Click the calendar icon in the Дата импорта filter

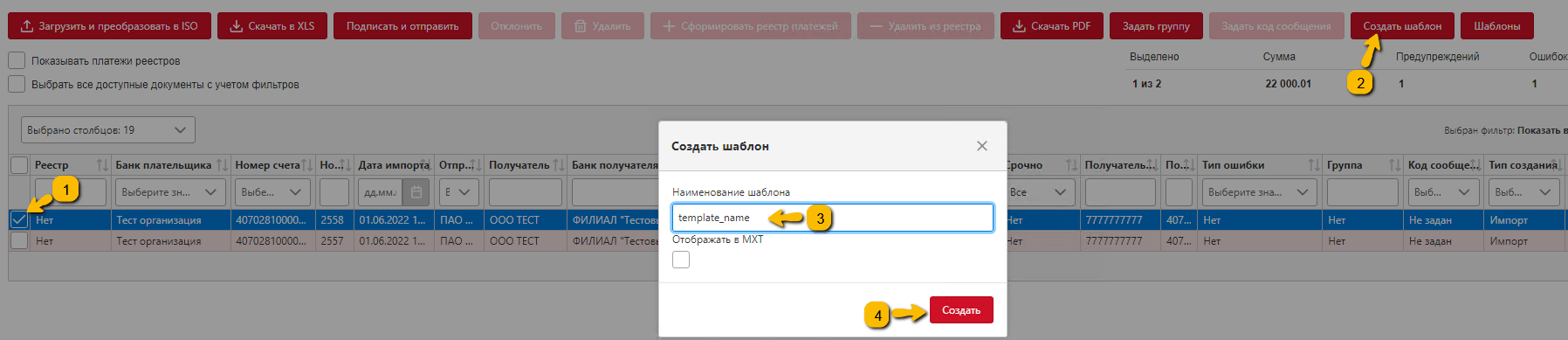pos(416,192)
